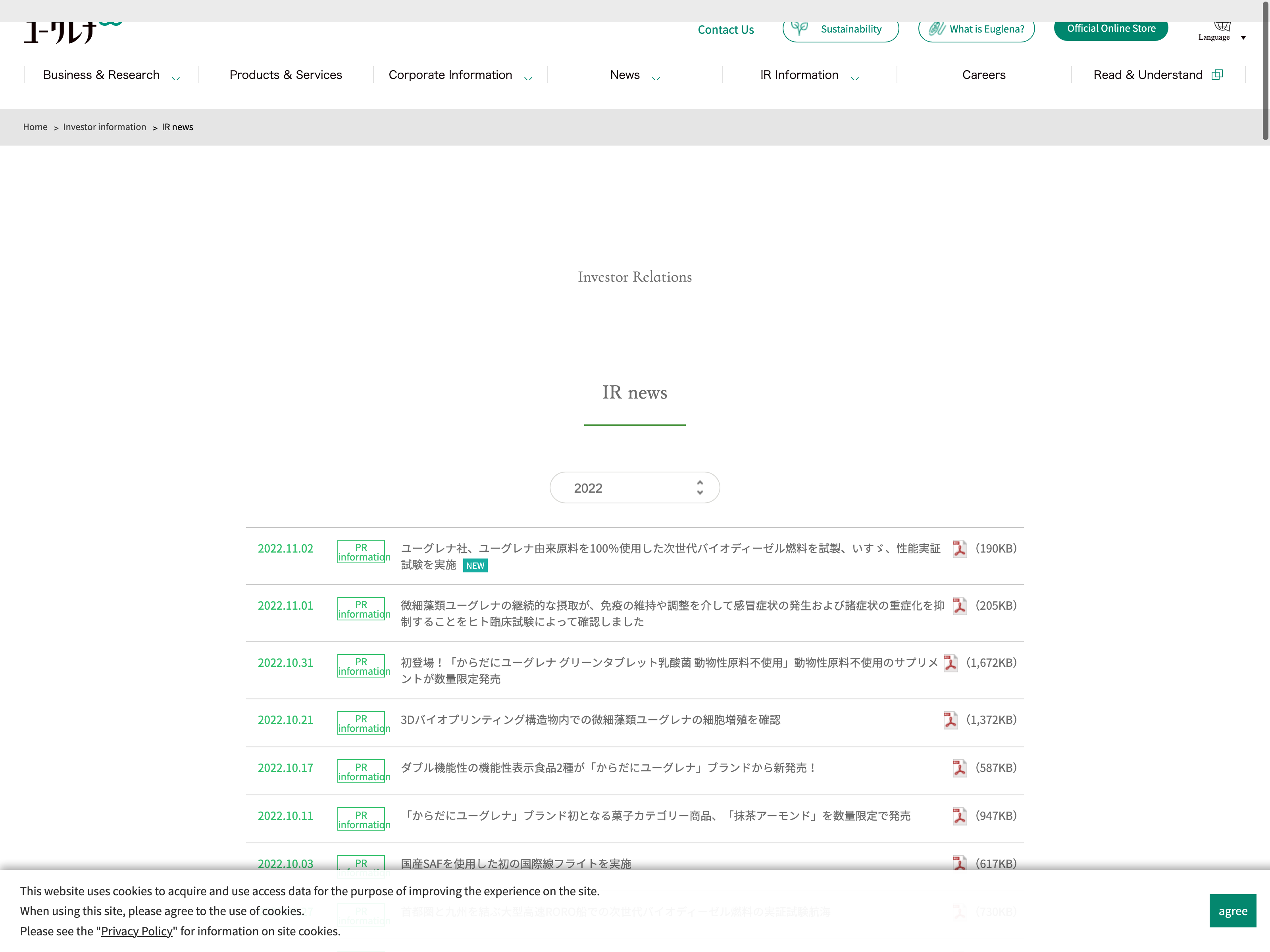The width and height of the screenshot is (1270, 952).
Task: Expand the Language dropdown
Action: coord(1222,32)
